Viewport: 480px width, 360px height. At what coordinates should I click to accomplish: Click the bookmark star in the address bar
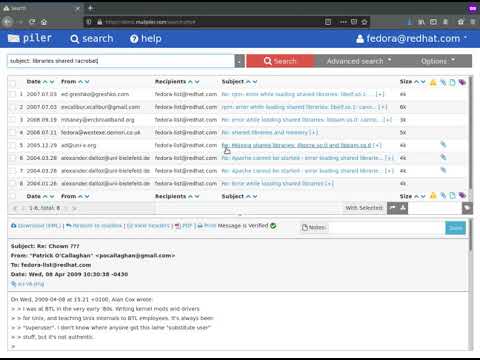365,22
